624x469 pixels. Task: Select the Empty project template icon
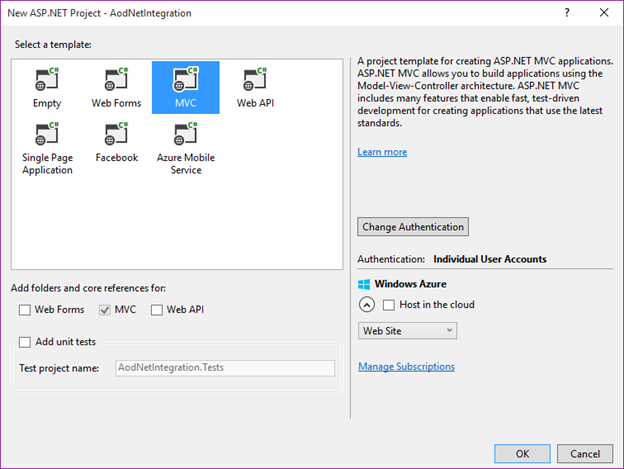pyautogui.click(x=47, y=81)
